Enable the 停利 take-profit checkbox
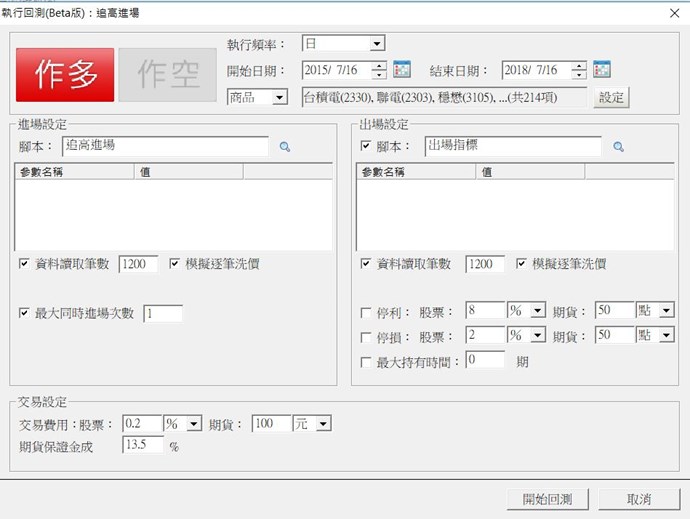Screen dimensions: 690x519 (366, 311)
